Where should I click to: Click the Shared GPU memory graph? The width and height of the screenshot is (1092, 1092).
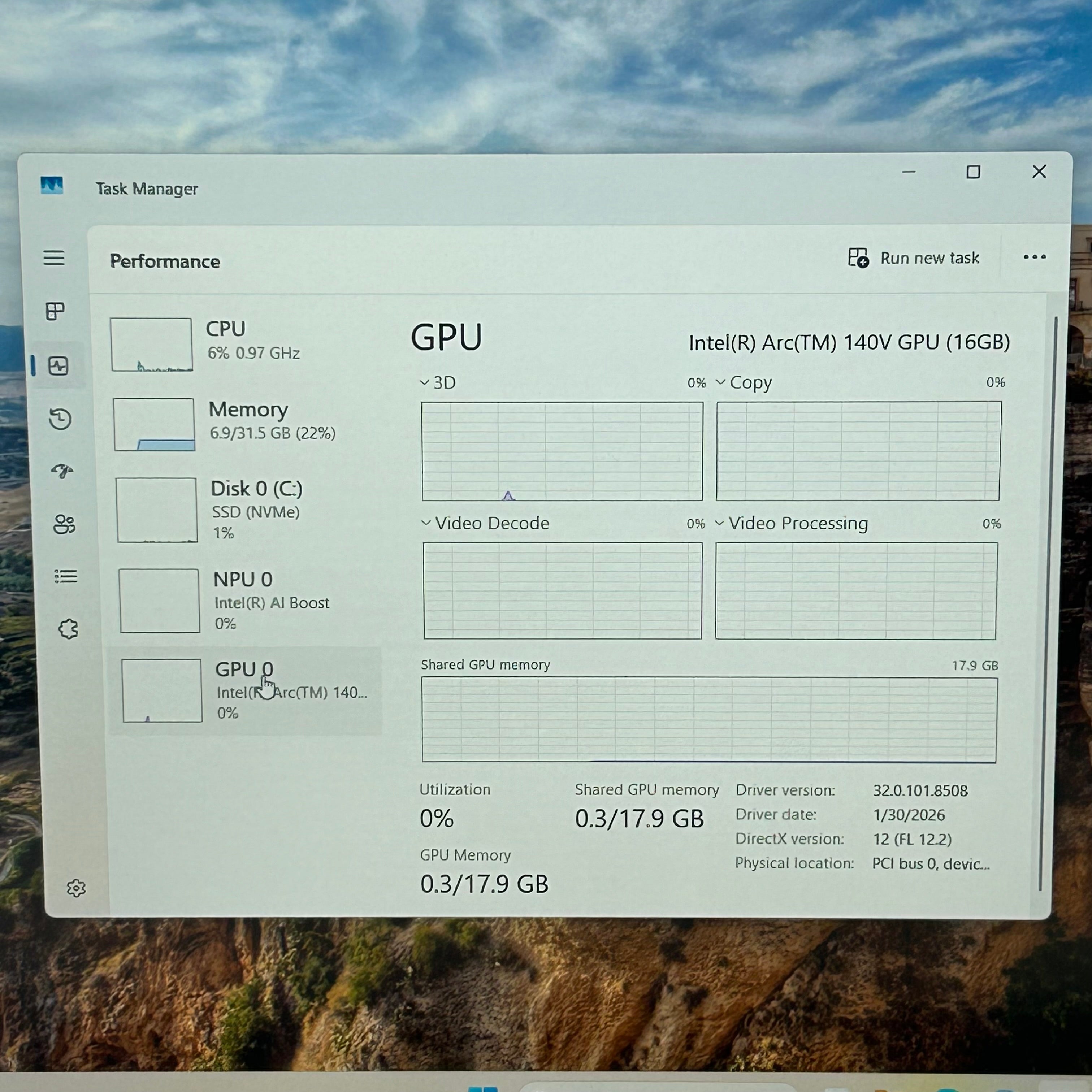click(x=709, y=720)
